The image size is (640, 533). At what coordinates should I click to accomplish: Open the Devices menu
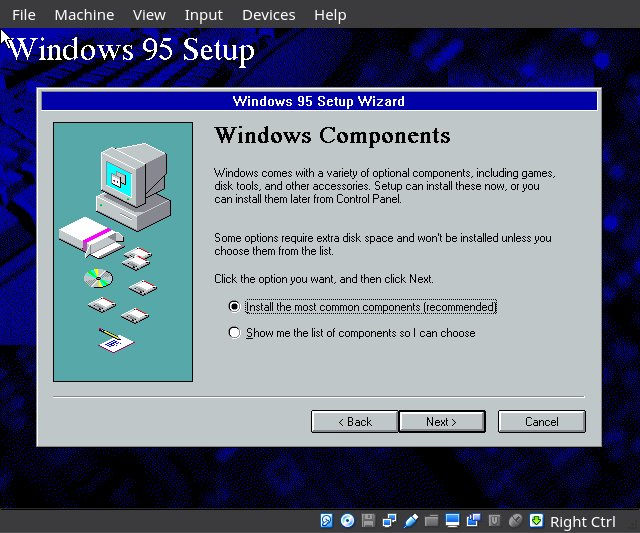coord(269,15)
